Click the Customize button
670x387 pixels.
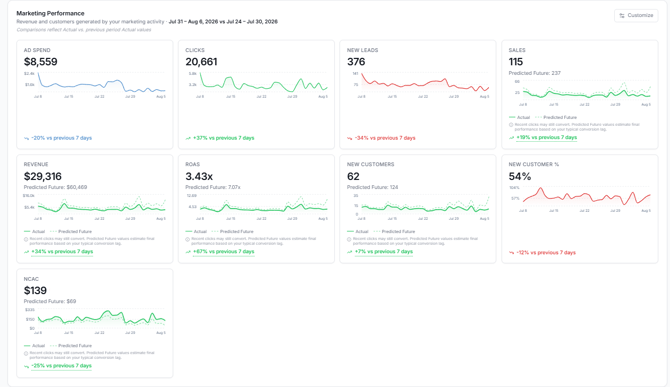tap(636, 15)
